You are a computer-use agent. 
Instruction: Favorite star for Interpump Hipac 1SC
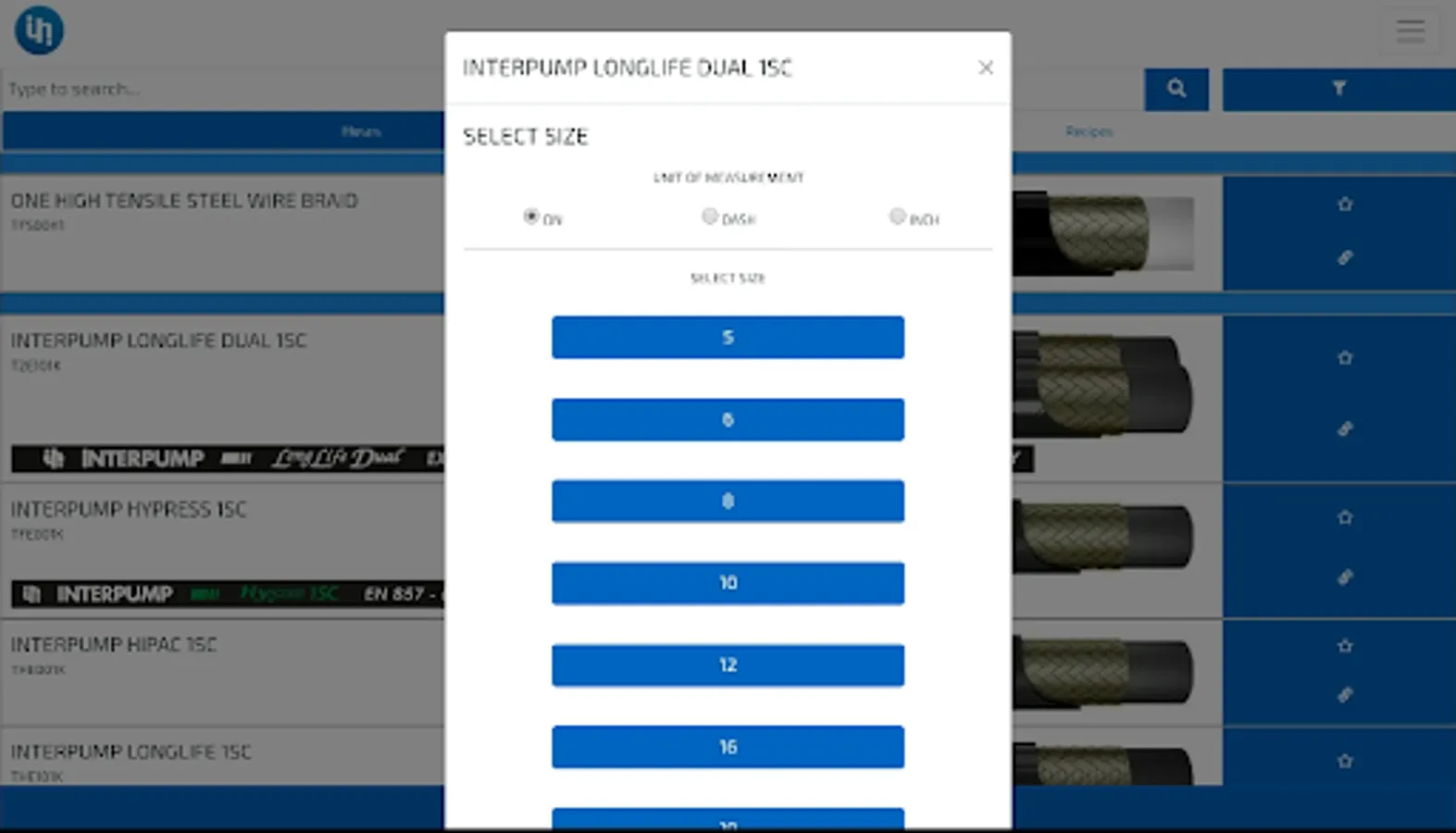pos(1345,646)
